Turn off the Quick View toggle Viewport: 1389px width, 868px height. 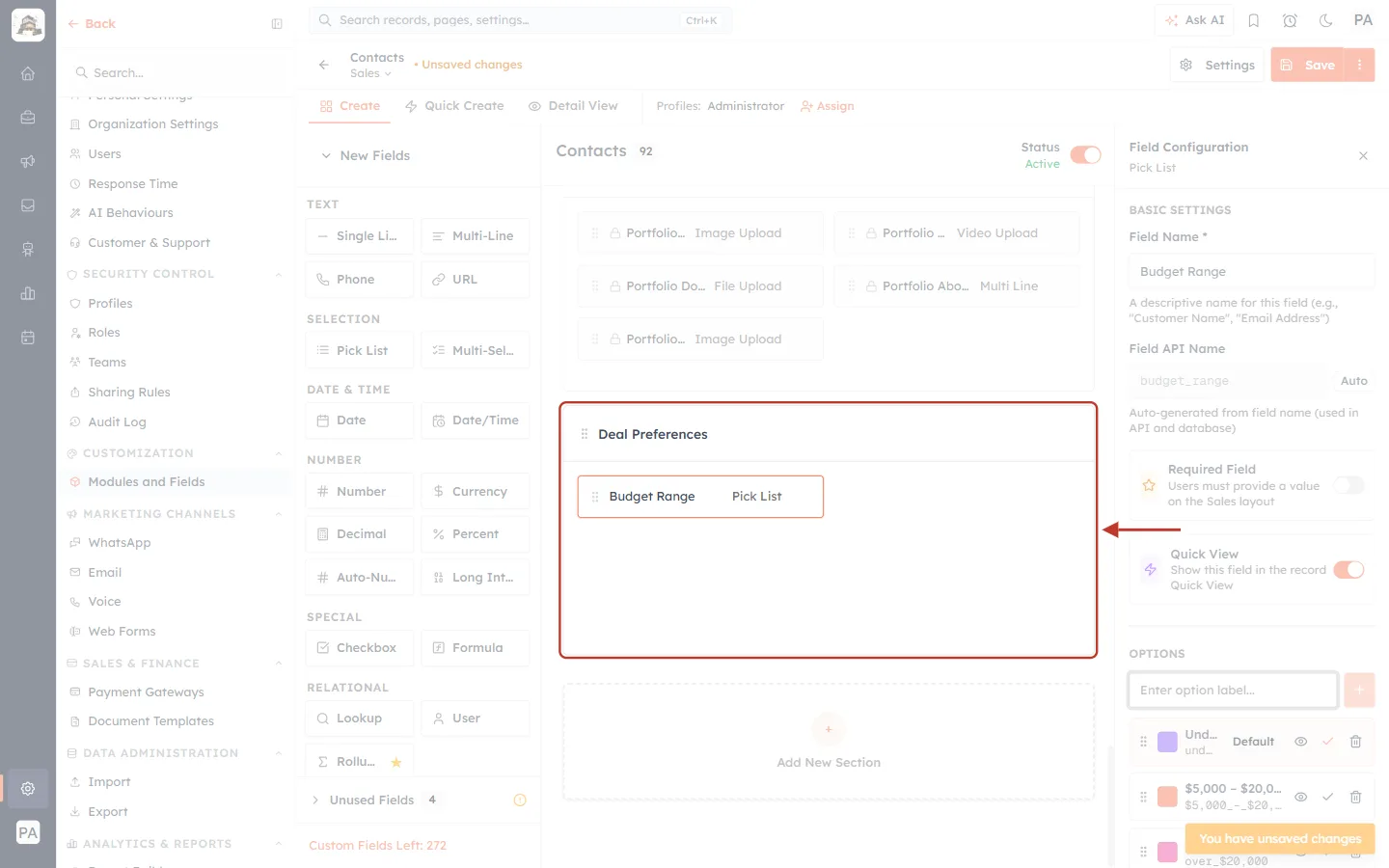[x=1348, y=570]
